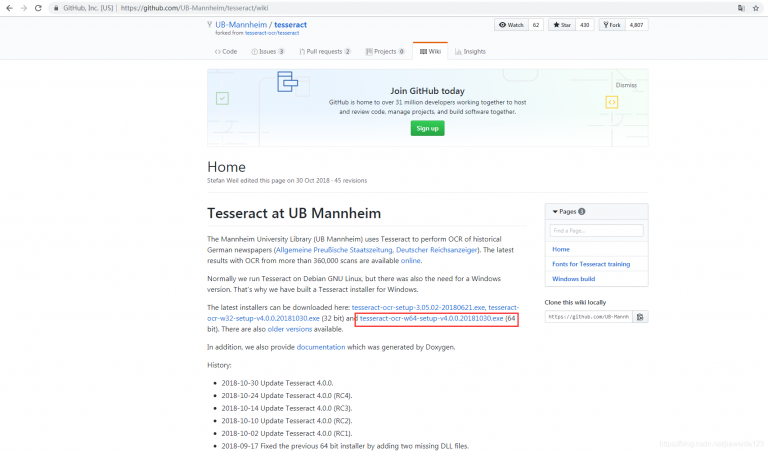Click the Find a Page search field
This screenshot has height=452, width=768.
596,231
